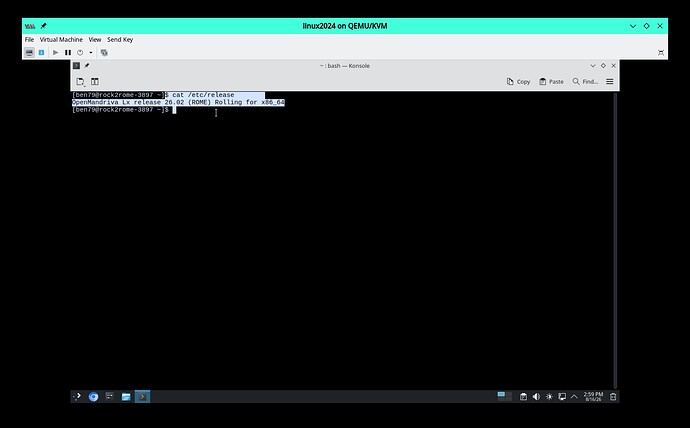The width and height of the screenshot is (690, 428).
Task: Click the Run virtual machine play button
Action: click(55, 53)
